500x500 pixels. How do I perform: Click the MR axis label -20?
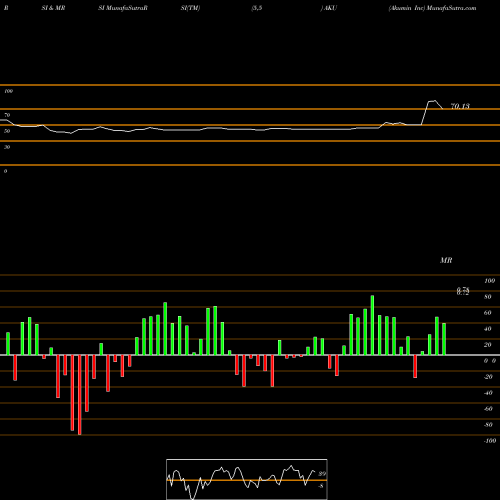[x=488, y=377]
